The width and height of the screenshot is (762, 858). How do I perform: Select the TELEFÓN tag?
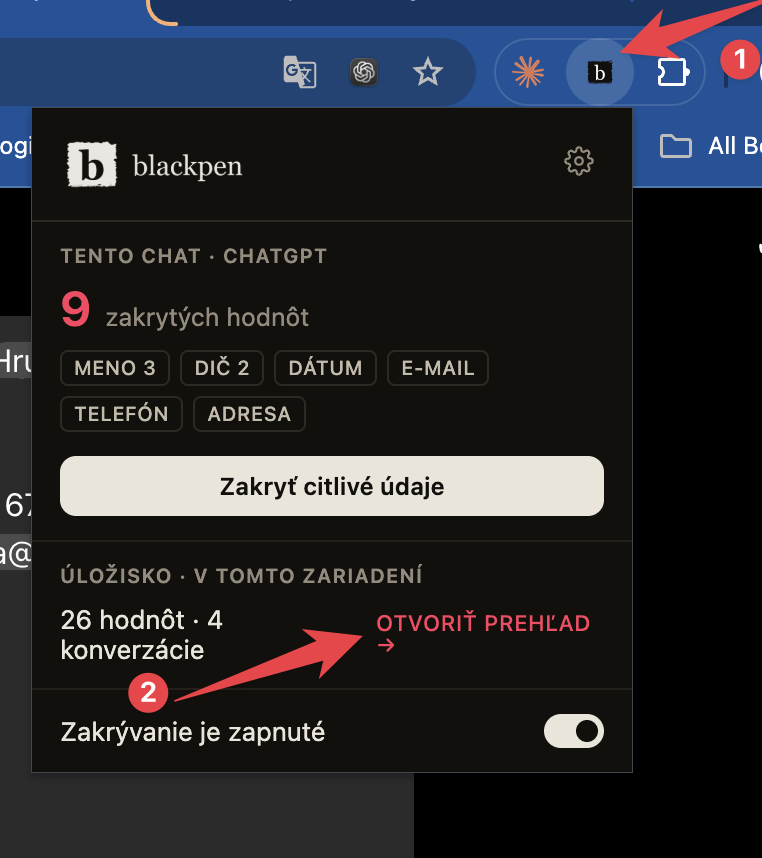click(121, 414)
